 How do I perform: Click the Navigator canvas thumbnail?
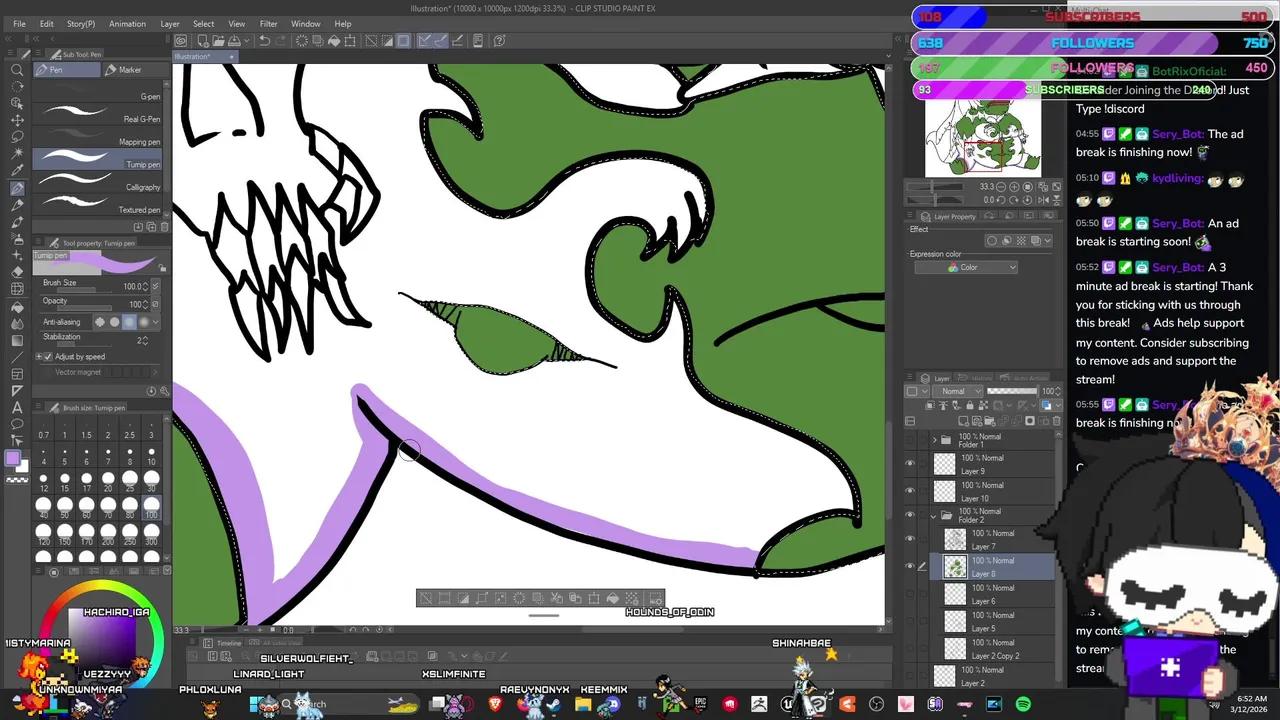tap(983, 137)
